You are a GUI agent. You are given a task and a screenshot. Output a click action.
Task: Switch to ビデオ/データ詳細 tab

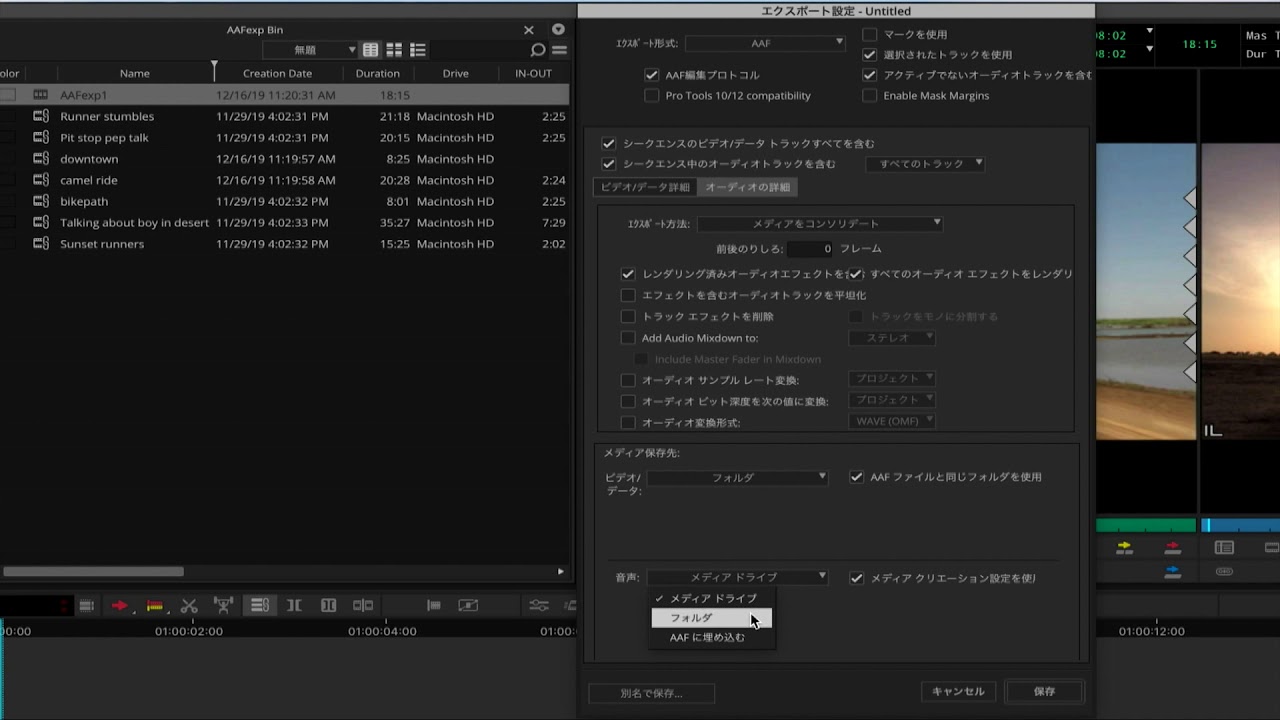pos(645,187)
